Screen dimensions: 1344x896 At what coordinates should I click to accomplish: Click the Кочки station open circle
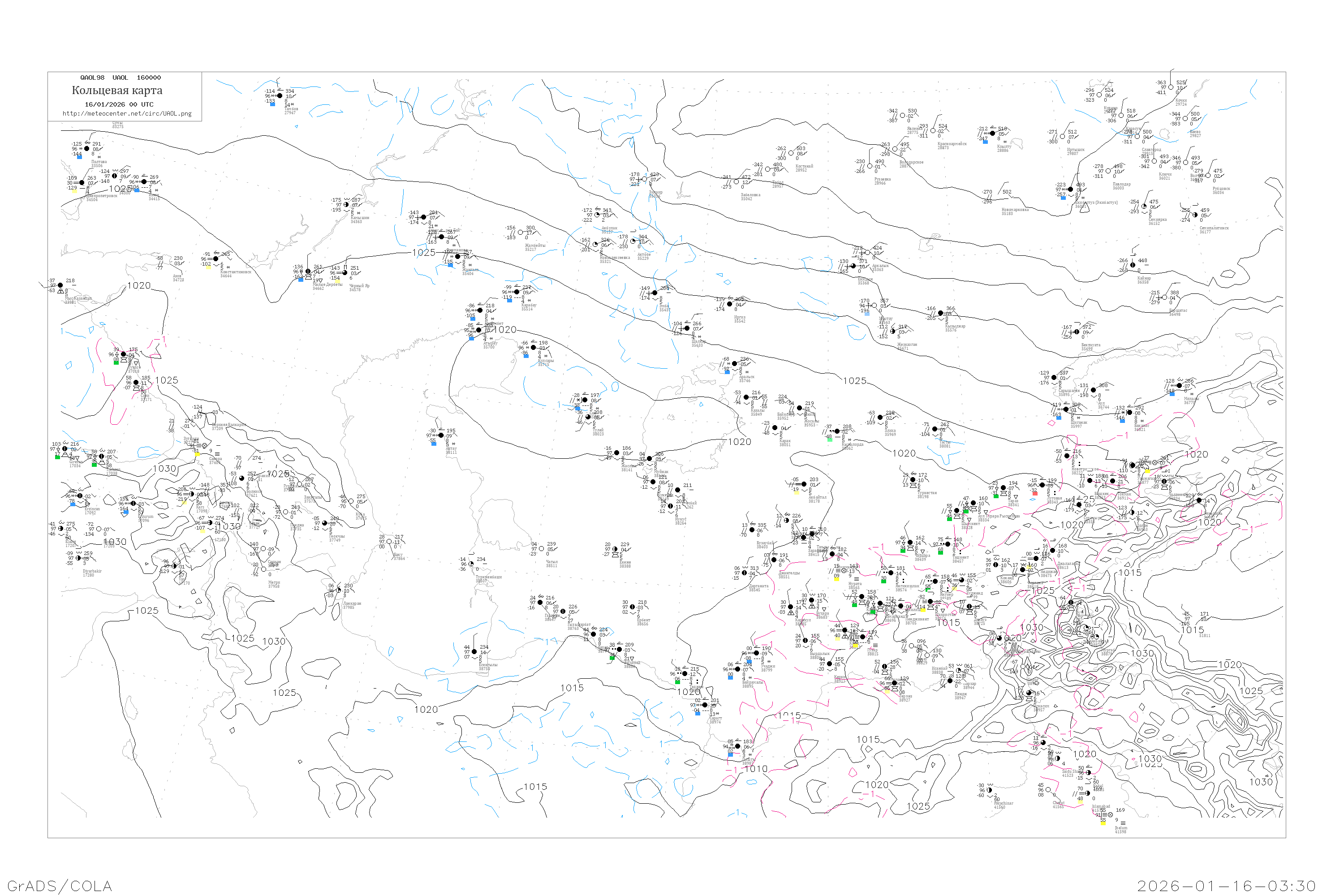click(x=1170, y=87)
